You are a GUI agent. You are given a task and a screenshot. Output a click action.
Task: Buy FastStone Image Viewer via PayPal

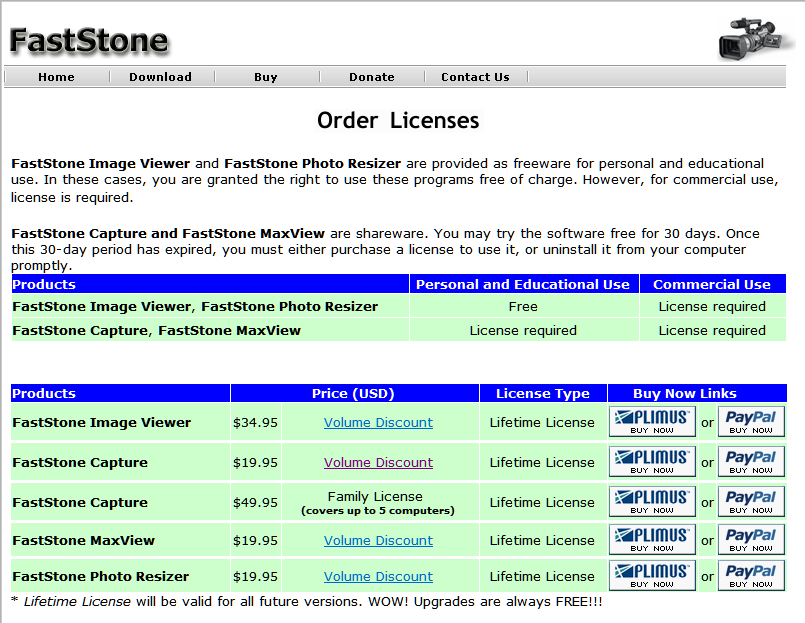point(751,422)
